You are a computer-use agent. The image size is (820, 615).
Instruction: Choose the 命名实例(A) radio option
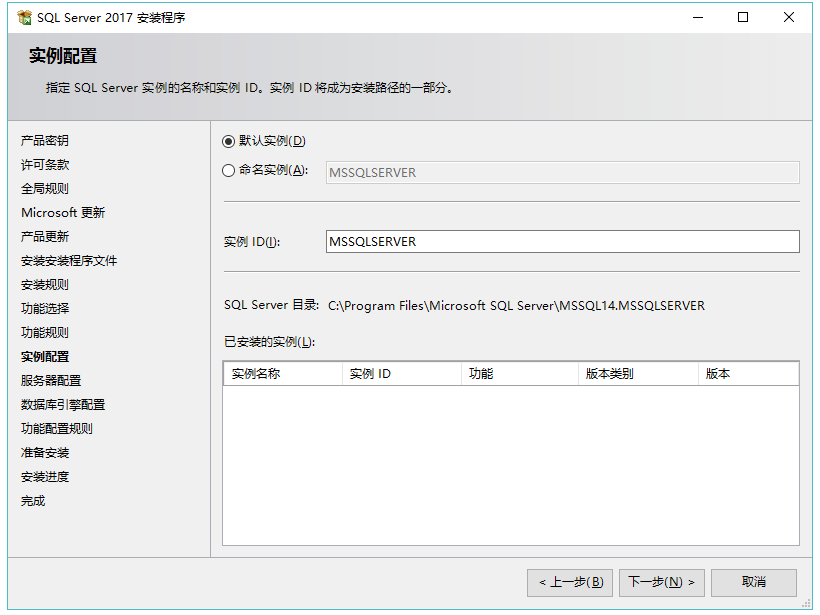coord(228,170)
